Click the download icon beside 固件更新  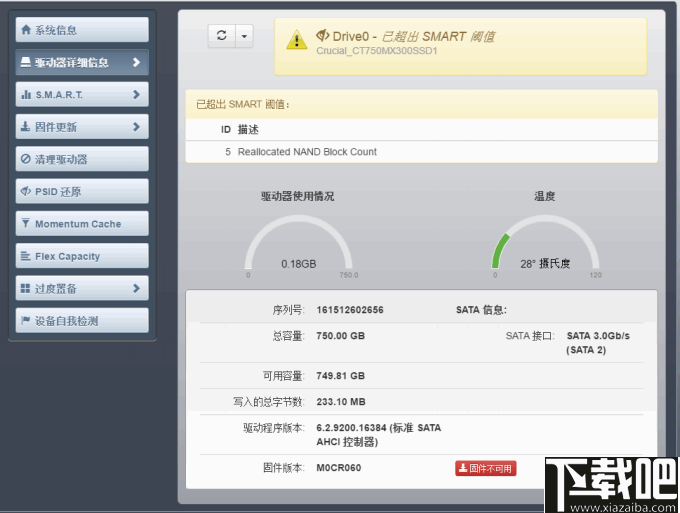coord(26,127)
